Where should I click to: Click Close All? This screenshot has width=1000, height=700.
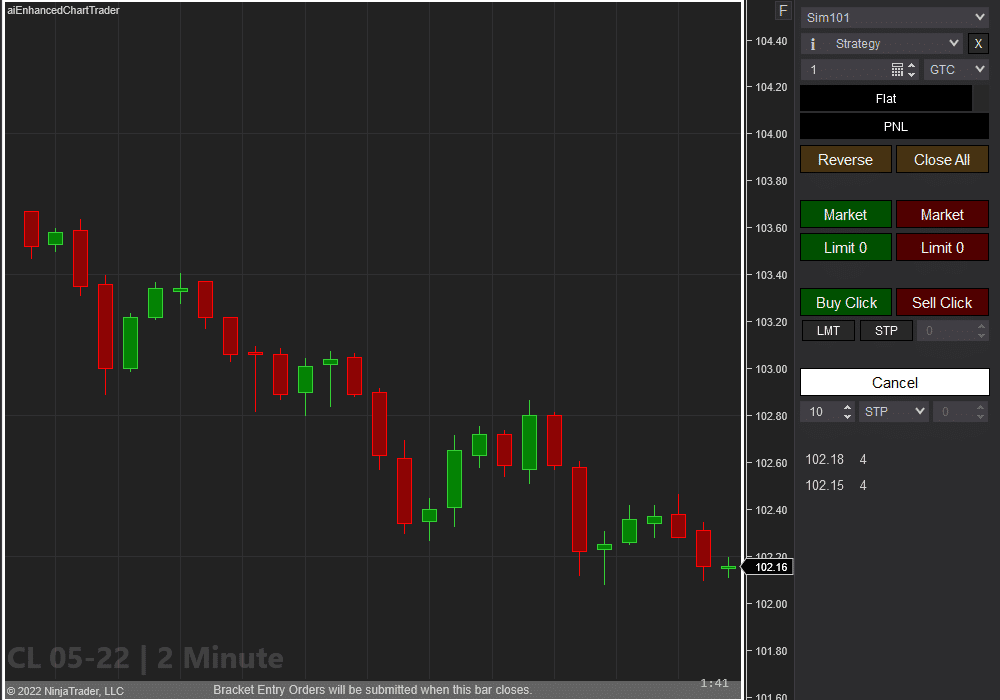(x=942, y=159)
